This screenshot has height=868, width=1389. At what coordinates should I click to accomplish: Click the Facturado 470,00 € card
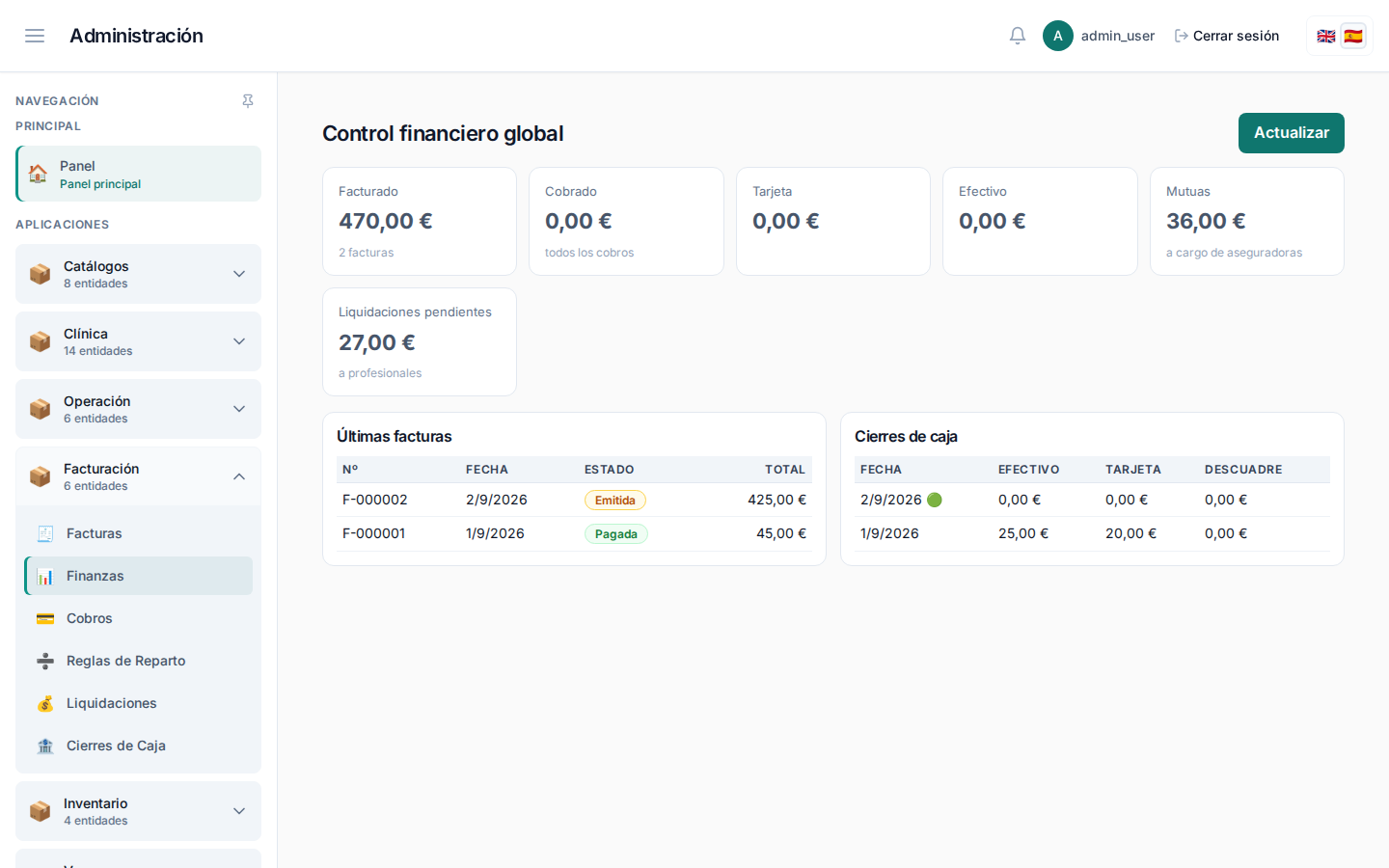(x=420, y=221)
